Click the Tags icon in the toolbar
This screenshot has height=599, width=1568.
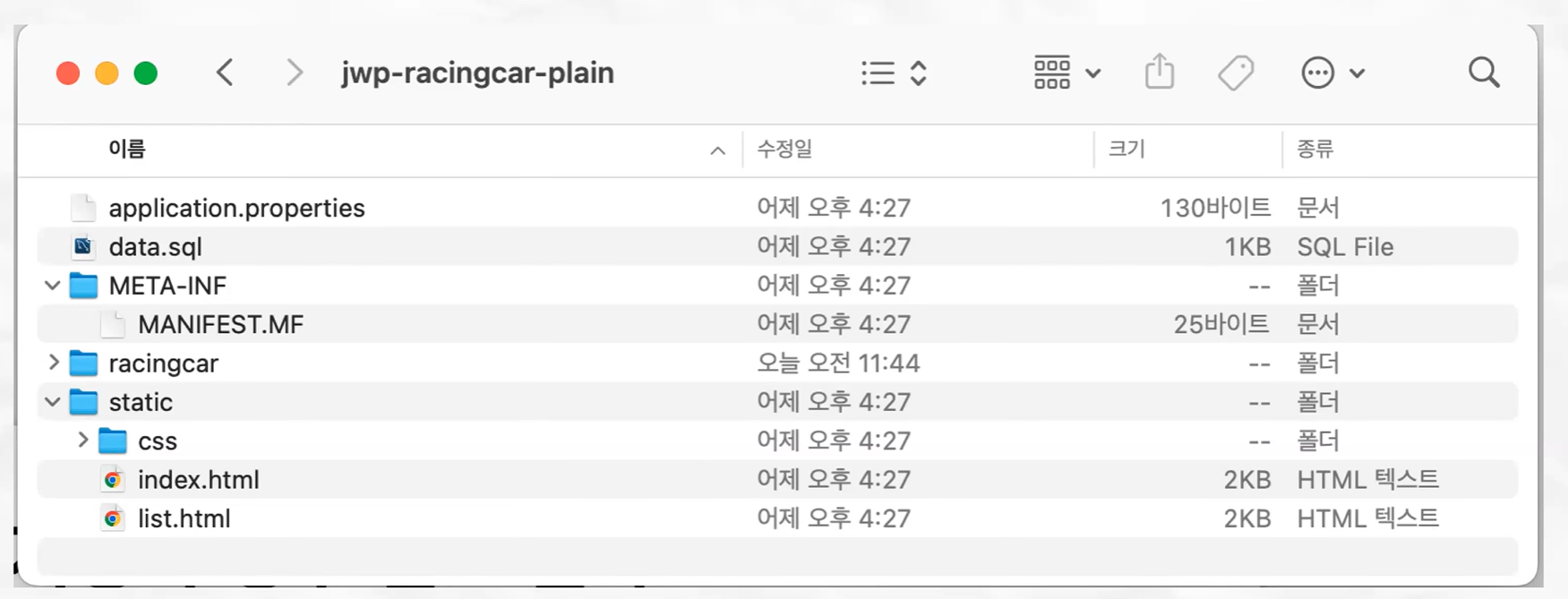point(1236,73)
